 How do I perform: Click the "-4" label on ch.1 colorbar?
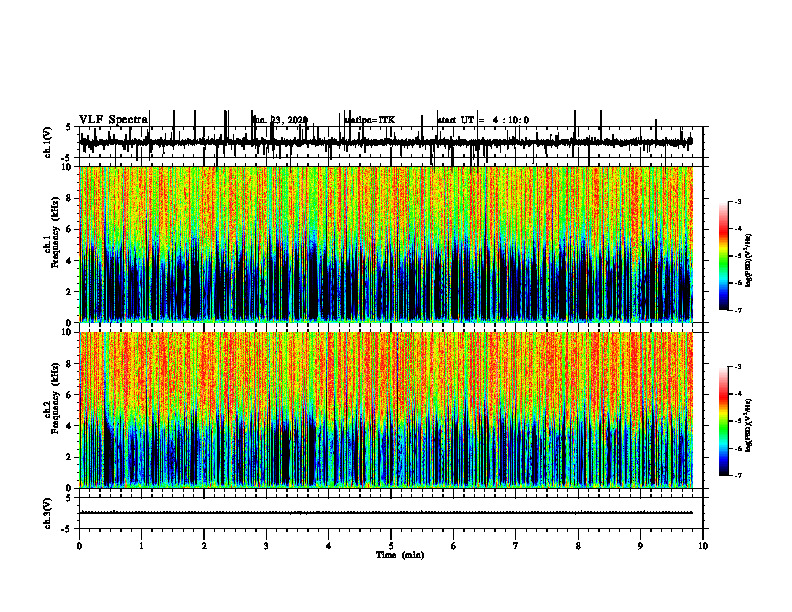pos(738,229)
